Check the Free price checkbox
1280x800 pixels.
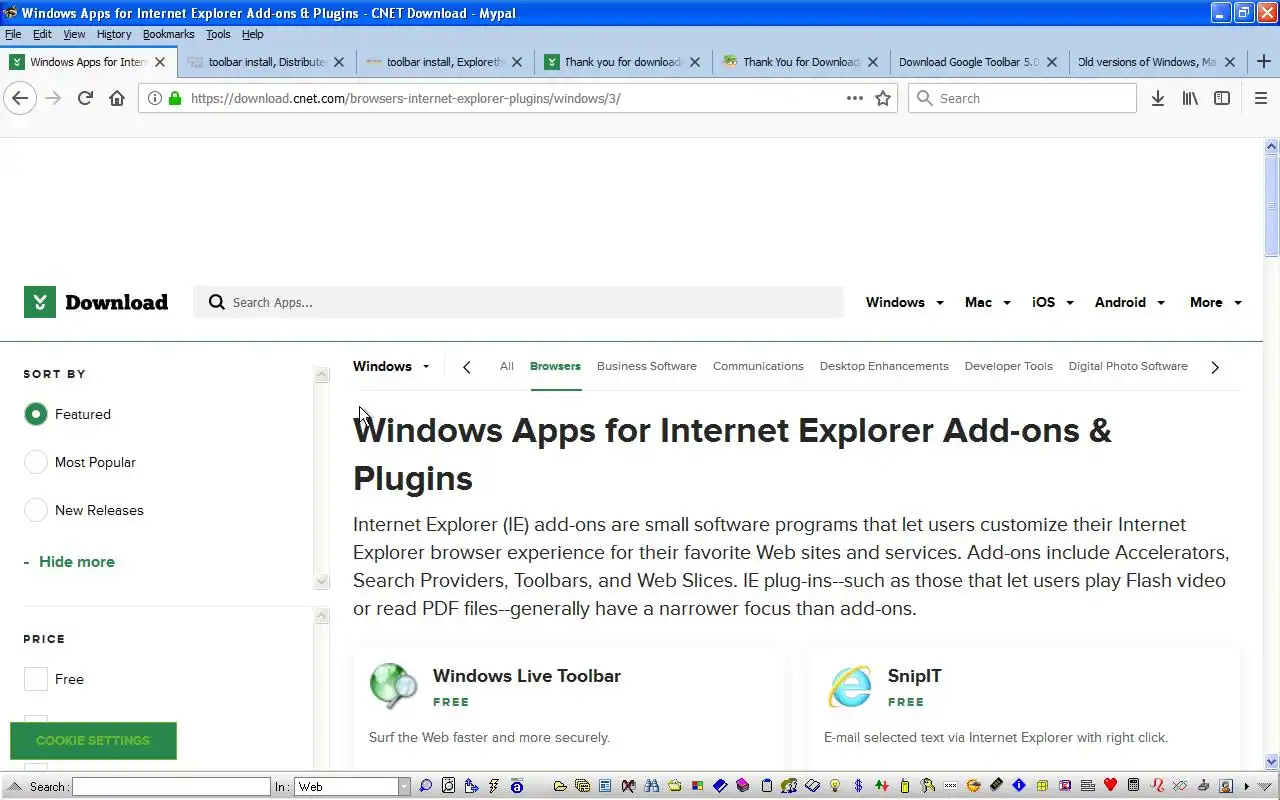[36, 679]
